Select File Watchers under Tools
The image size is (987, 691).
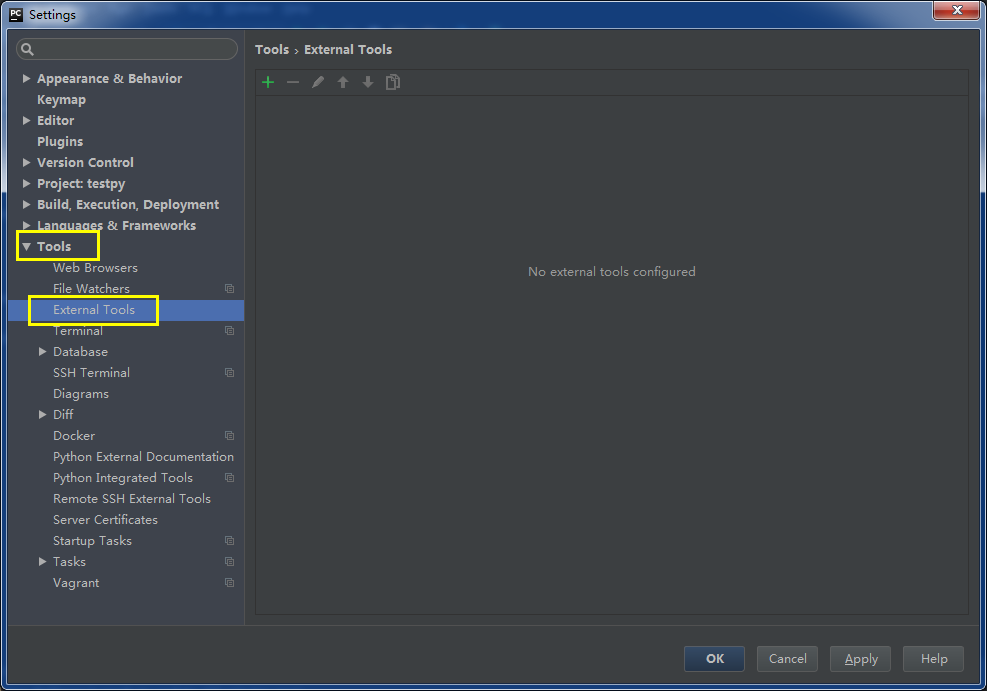[91, 289]
